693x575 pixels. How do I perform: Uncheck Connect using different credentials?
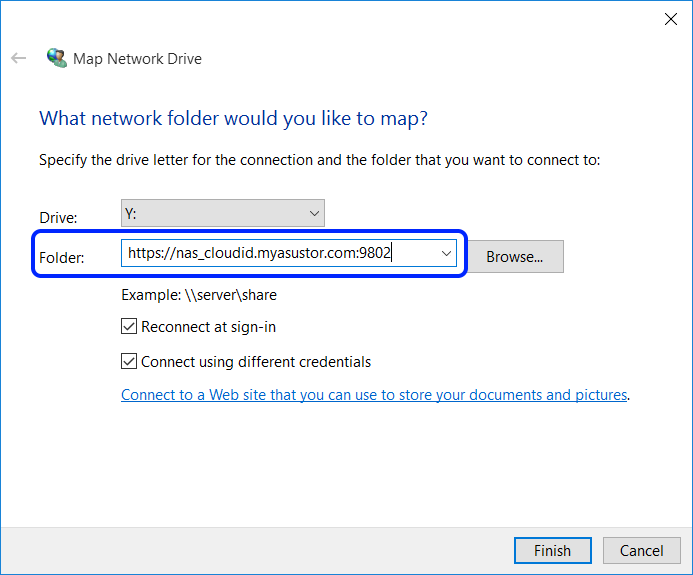click(x=129, y=362)
